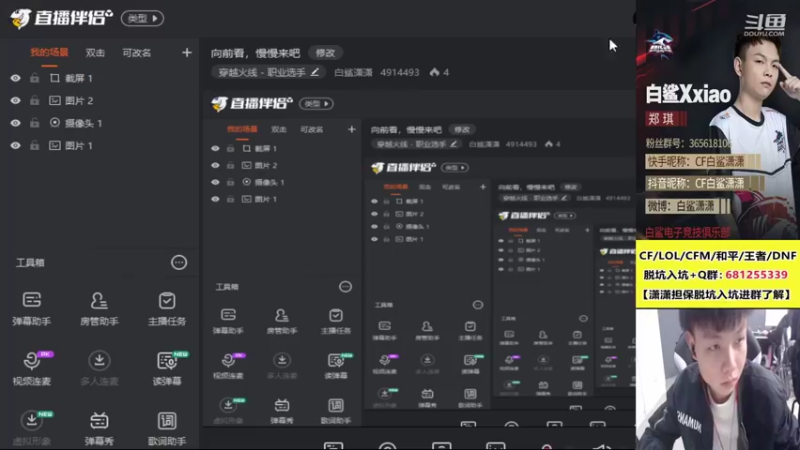Select 双击 tab in first nested preview
This screenshot has width=800, height=450.
pos(279,130)
